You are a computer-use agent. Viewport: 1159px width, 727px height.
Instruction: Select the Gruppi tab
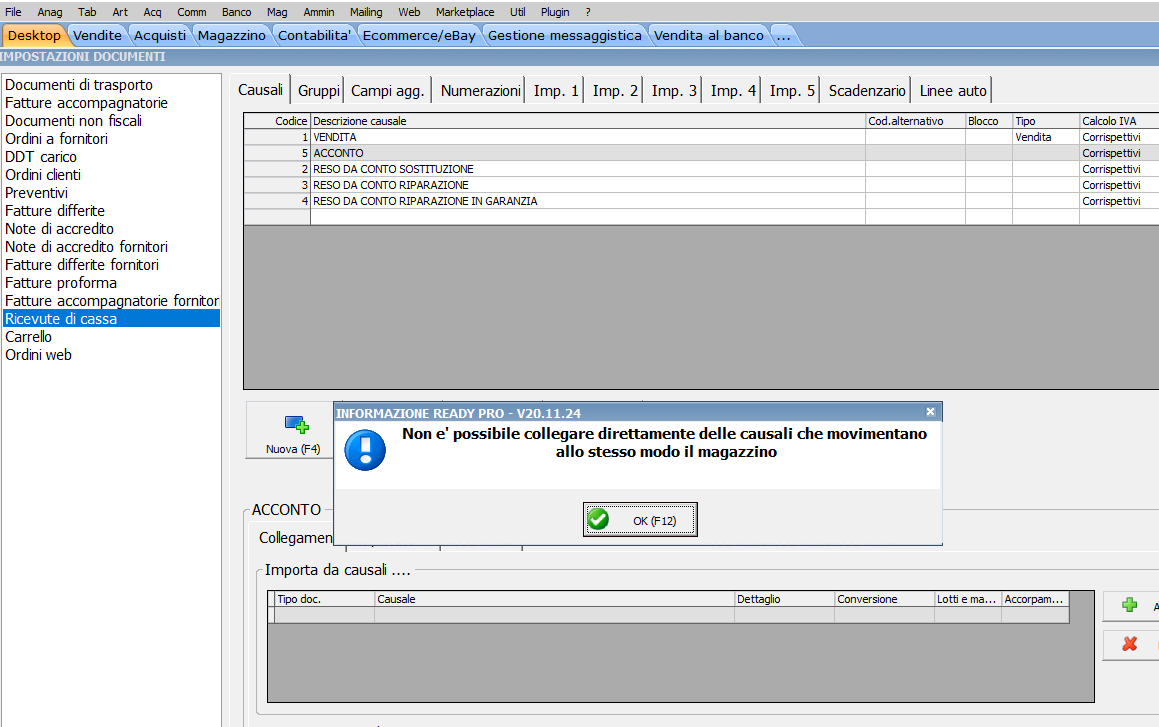coord(319,90)
